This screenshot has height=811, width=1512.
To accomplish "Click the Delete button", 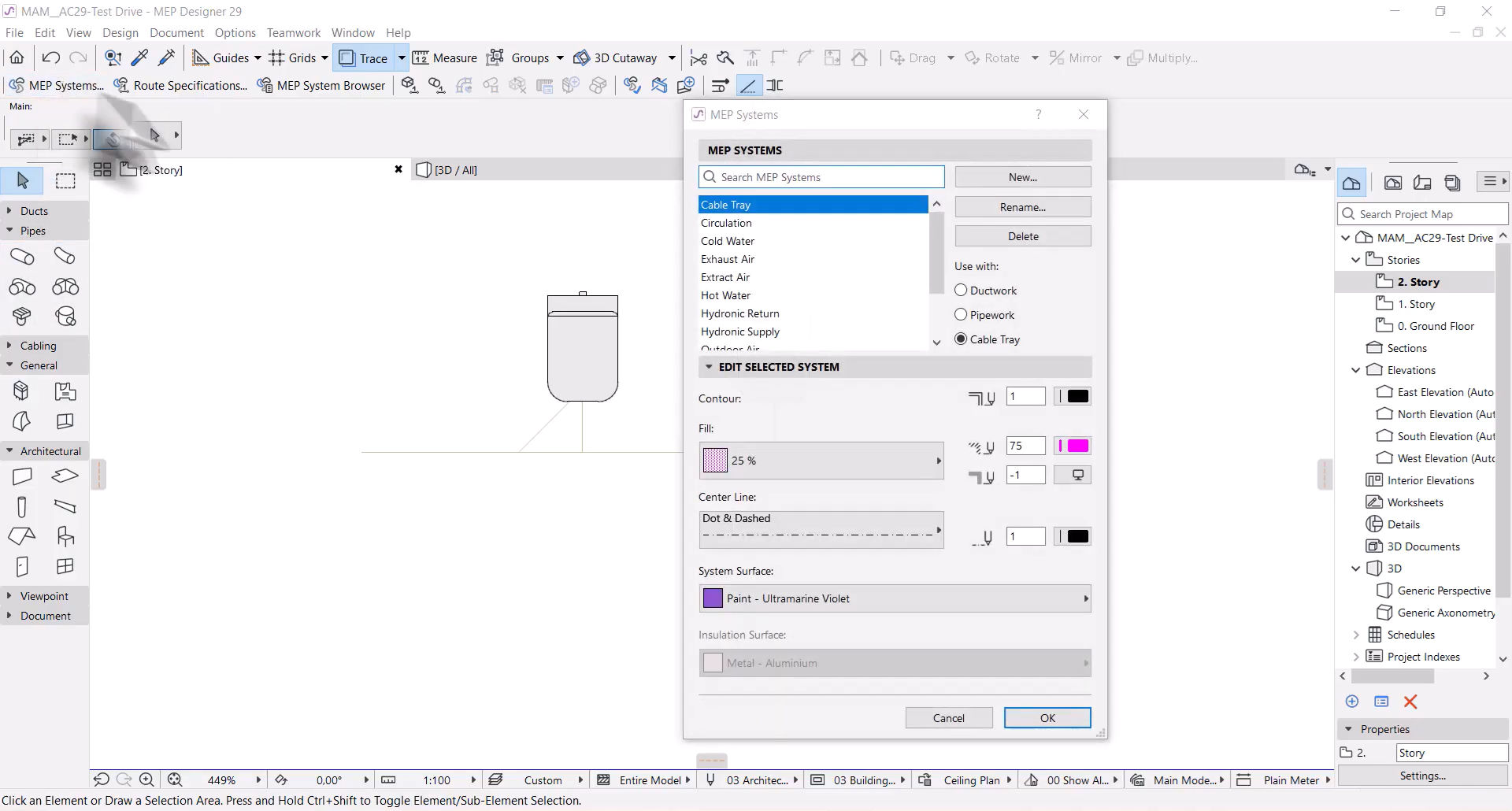I will pos(1023,236).
